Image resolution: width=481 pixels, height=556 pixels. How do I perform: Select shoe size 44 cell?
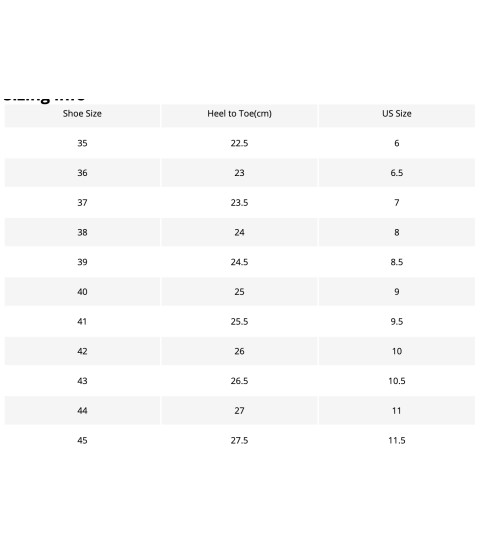pos(82,411)
